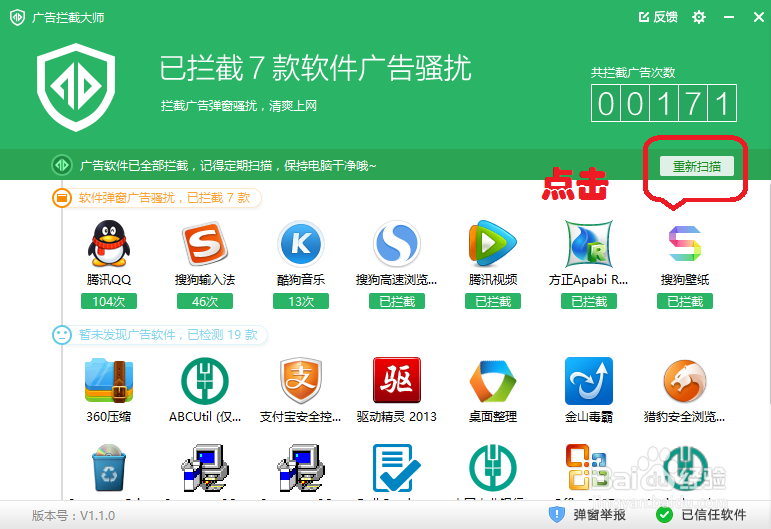Viewport: 771px width, 529px height.
Task: Select the 驱动精灵 2013 icon
Action: pyautogui.click(x=397, y=380)
